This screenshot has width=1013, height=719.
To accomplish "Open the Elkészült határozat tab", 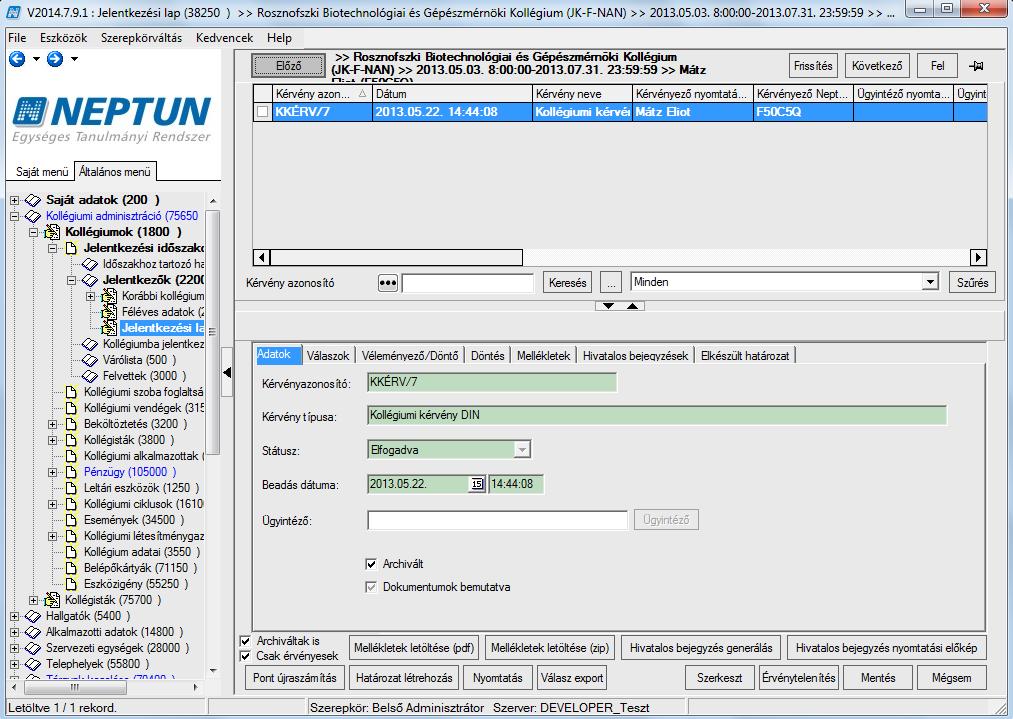I will click(745, 356).
